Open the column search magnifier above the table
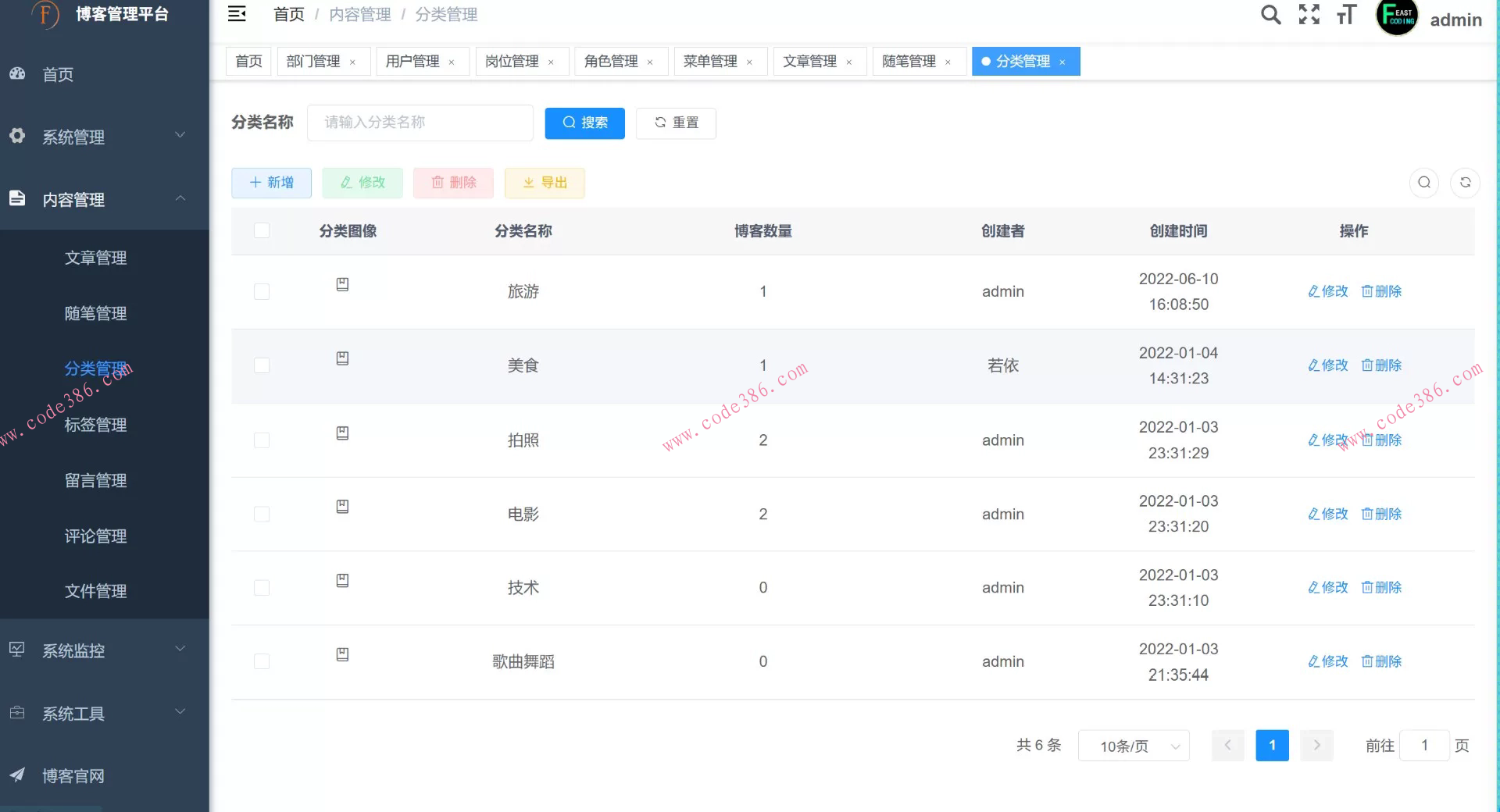Image resolution: width=1500 pixels, height=812 pixels. pos(1423,183)
